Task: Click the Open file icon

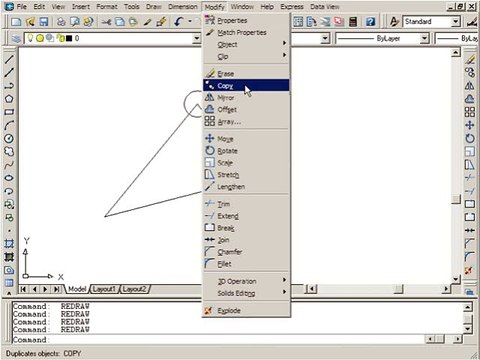Action: (30, 22)
